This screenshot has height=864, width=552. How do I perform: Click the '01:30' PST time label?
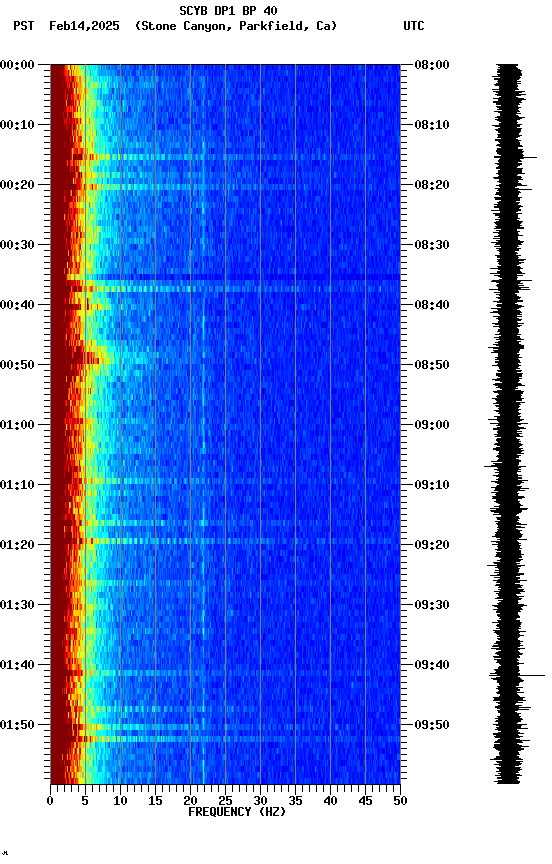[17, 606]
